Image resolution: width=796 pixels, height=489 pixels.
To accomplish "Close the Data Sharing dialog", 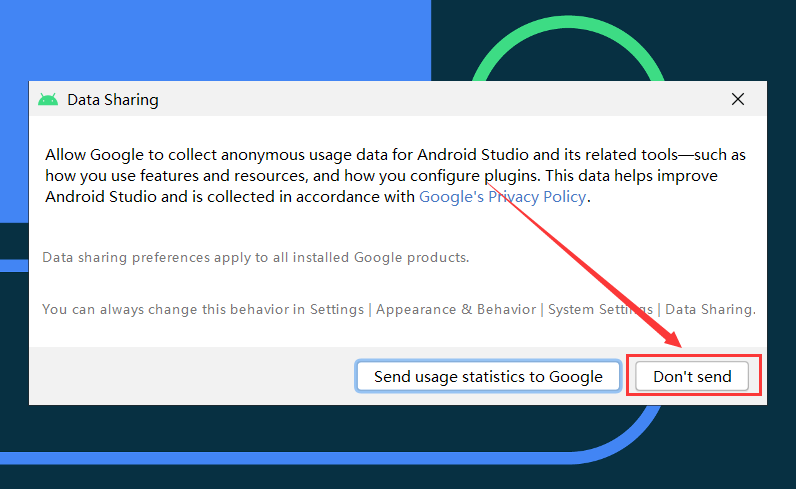I will tap(738, 99).
